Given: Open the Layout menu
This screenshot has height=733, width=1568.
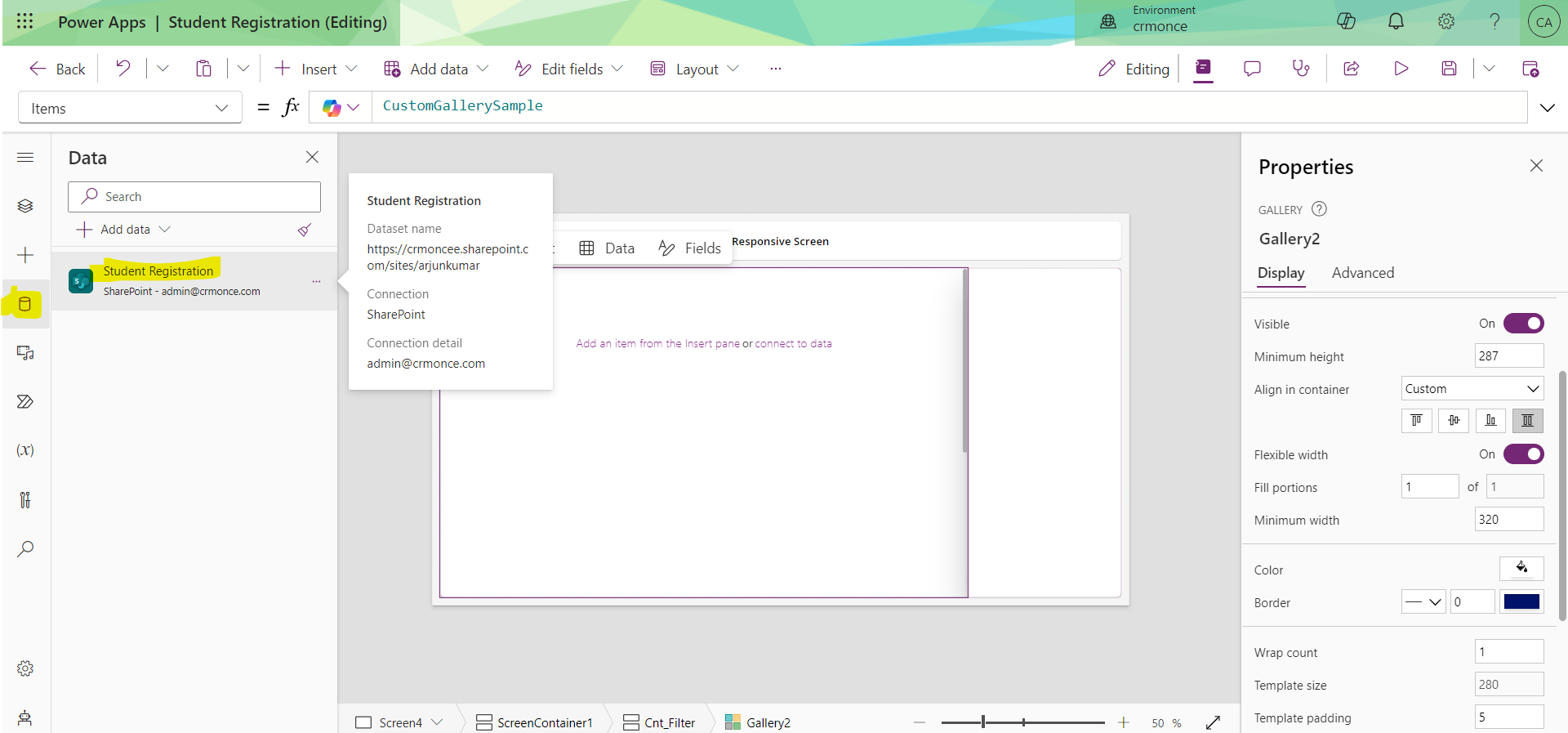Looking at the screenshot, I should click(694, 69).
